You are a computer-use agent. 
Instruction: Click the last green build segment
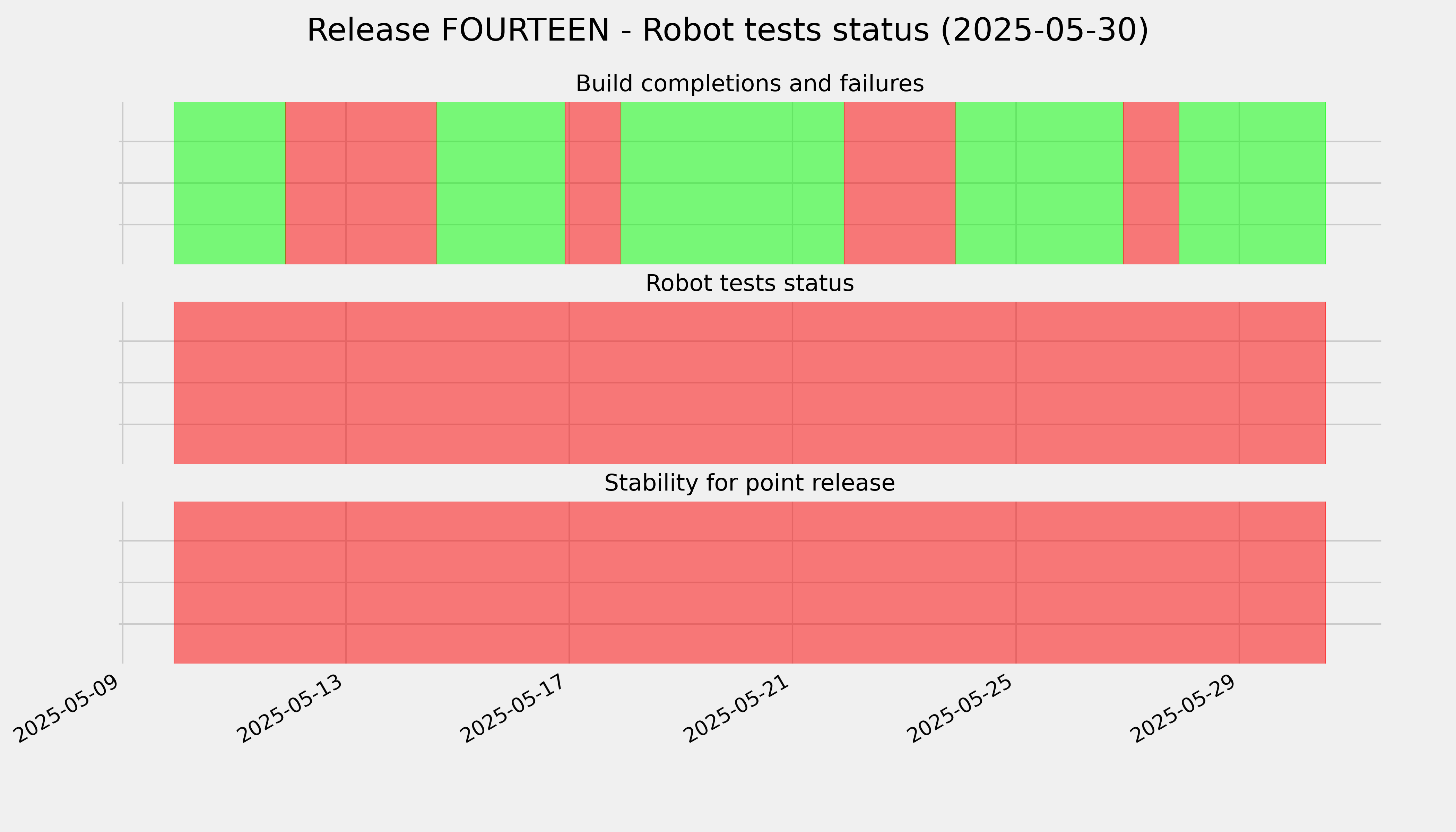click(x=1253, y=183)
